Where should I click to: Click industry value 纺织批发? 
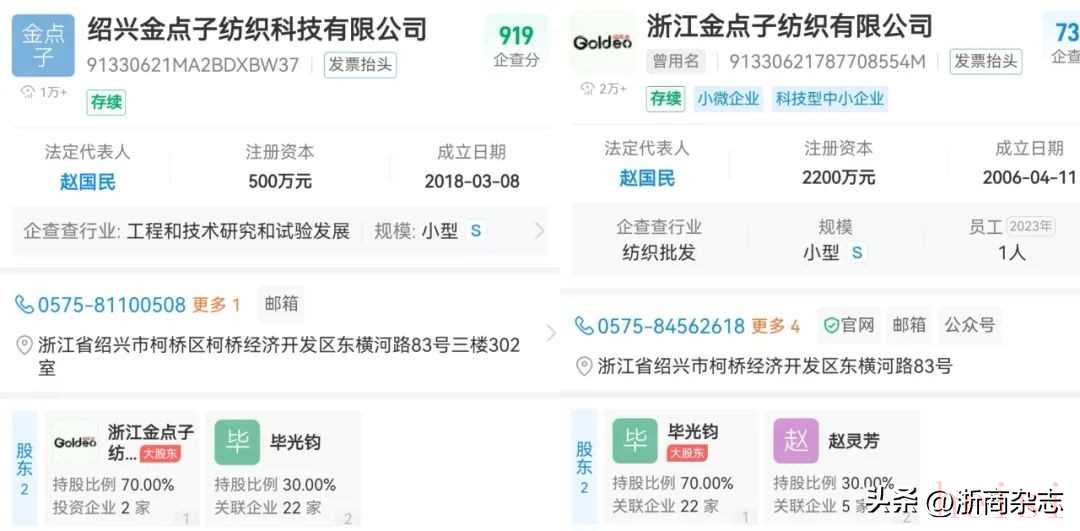click(x=658, y=253)
